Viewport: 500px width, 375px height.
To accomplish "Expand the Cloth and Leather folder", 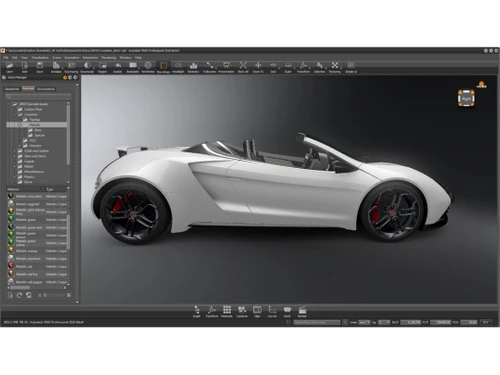I will 15,151.
